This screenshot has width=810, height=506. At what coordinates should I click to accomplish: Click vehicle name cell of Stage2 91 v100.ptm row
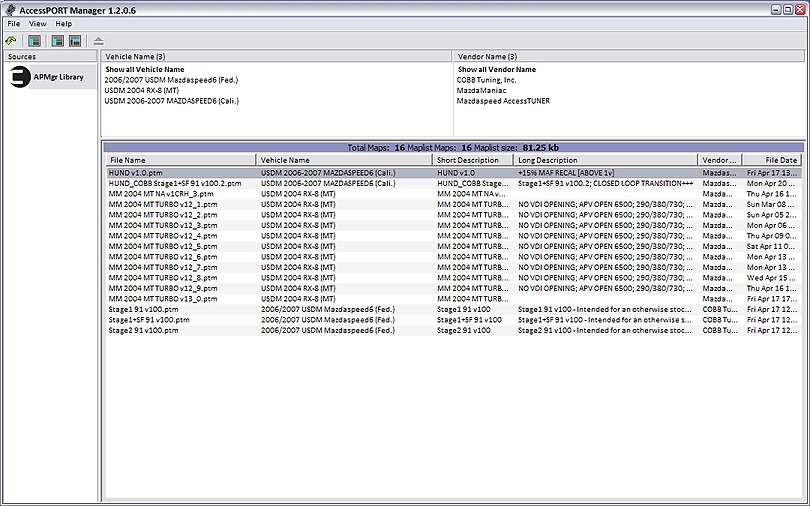point(328,330)
